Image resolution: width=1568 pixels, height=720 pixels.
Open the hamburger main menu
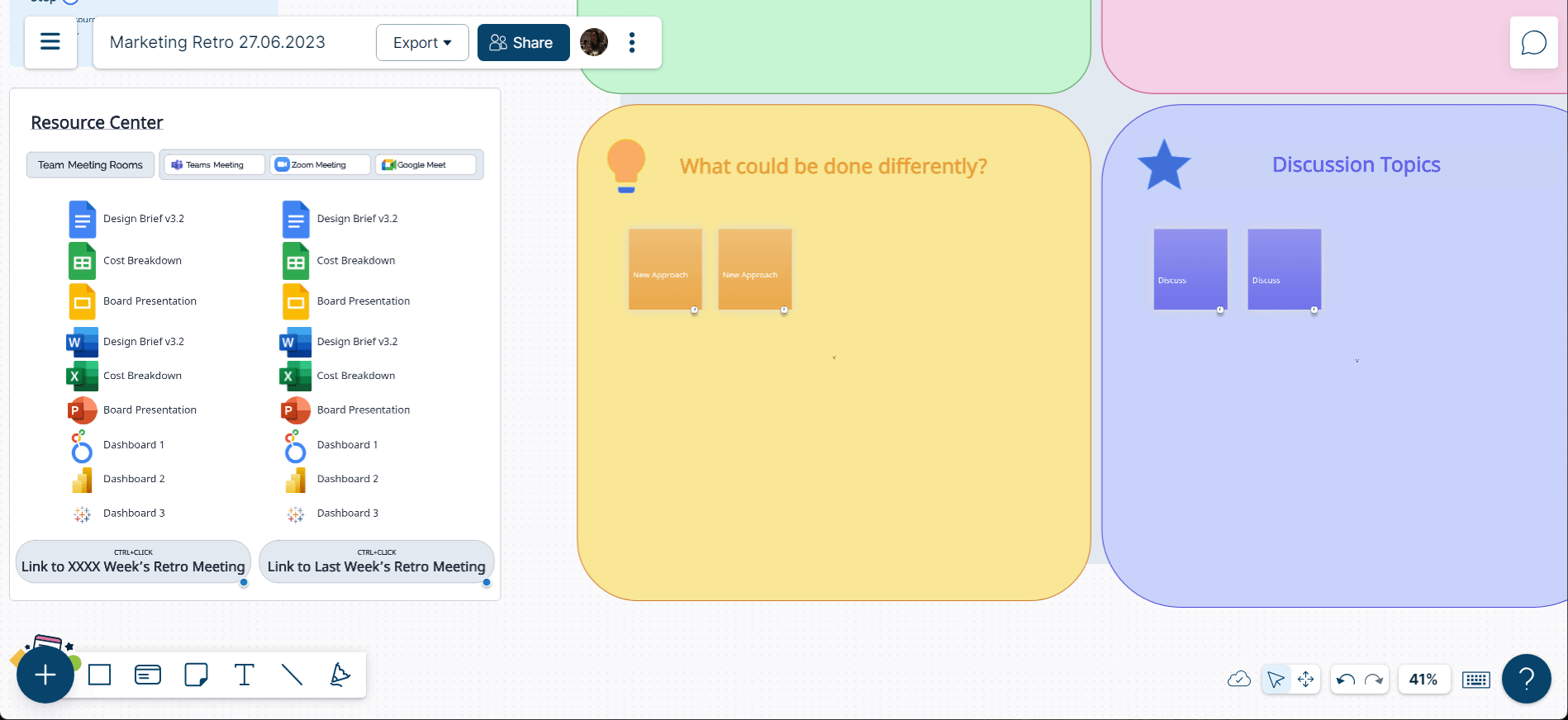click(50, 41)
